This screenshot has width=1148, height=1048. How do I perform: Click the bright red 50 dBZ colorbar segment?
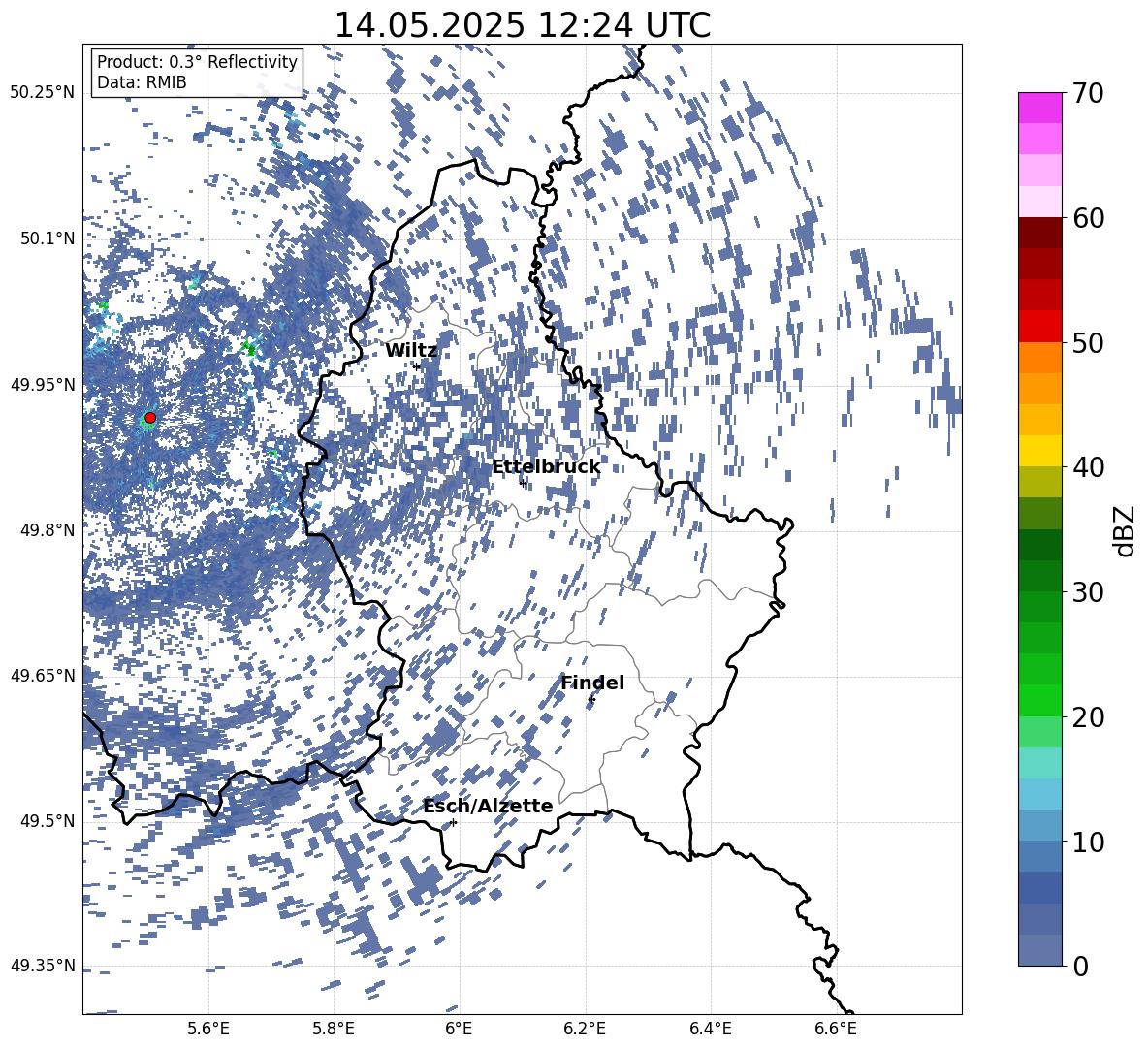pos(1039,327)
